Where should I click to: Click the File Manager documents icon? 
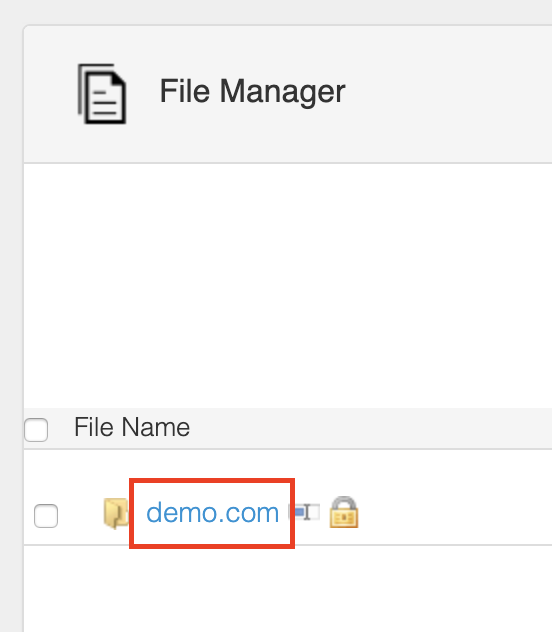[102, 94]
